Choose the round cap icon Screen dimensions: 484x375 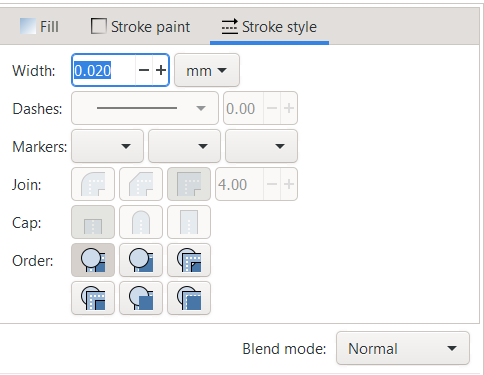(141, 222)
